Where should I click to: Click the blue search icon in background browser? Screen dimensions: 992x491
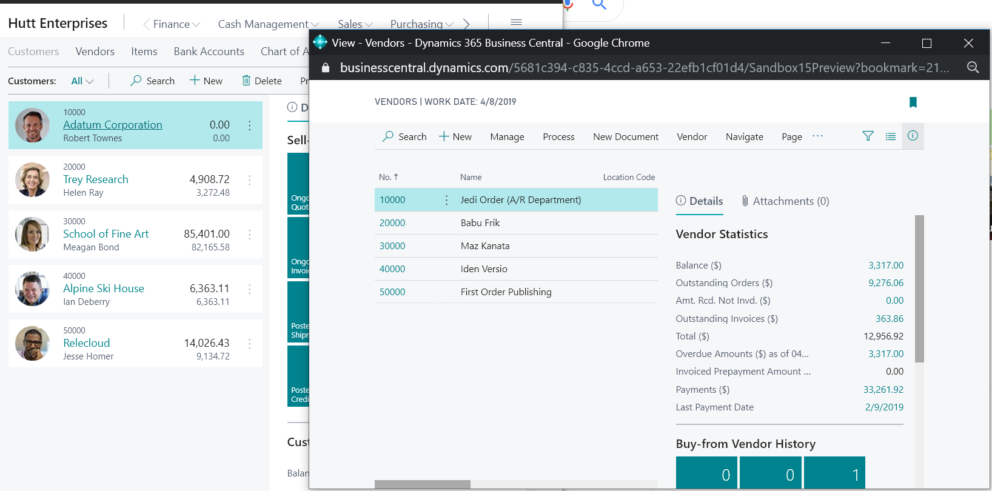599,5
